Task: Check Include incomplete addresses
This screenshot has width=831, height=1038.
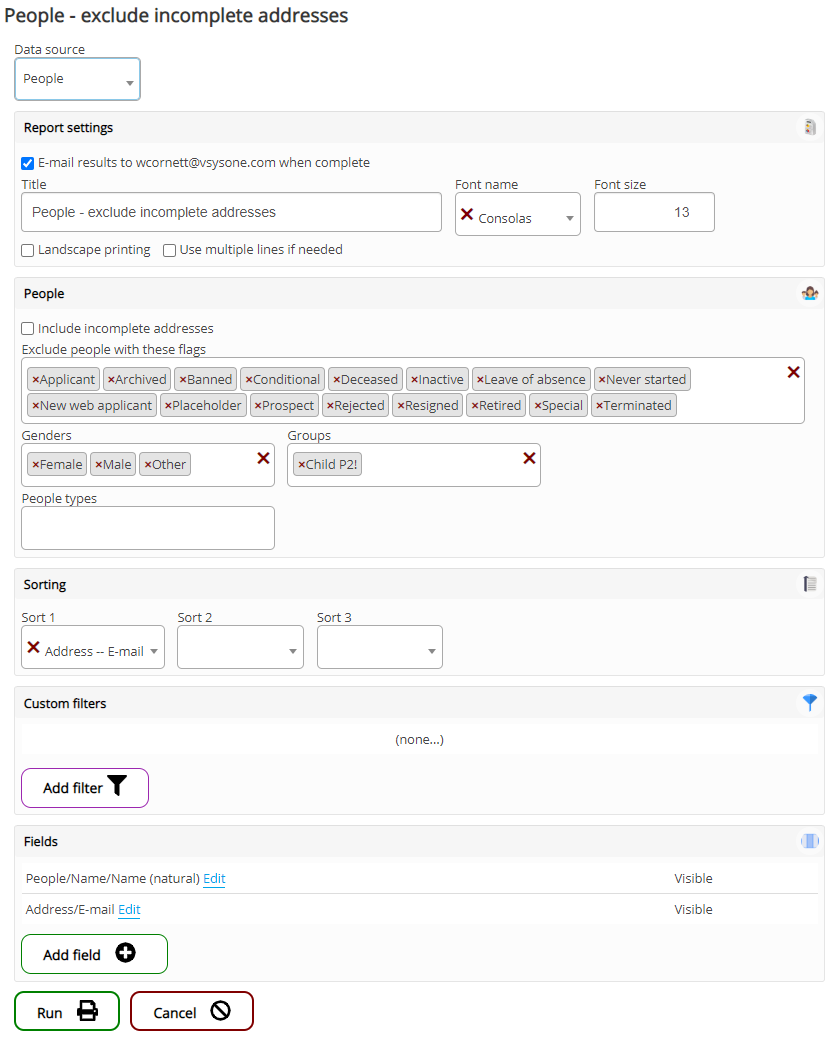Action: pos(28,328)
